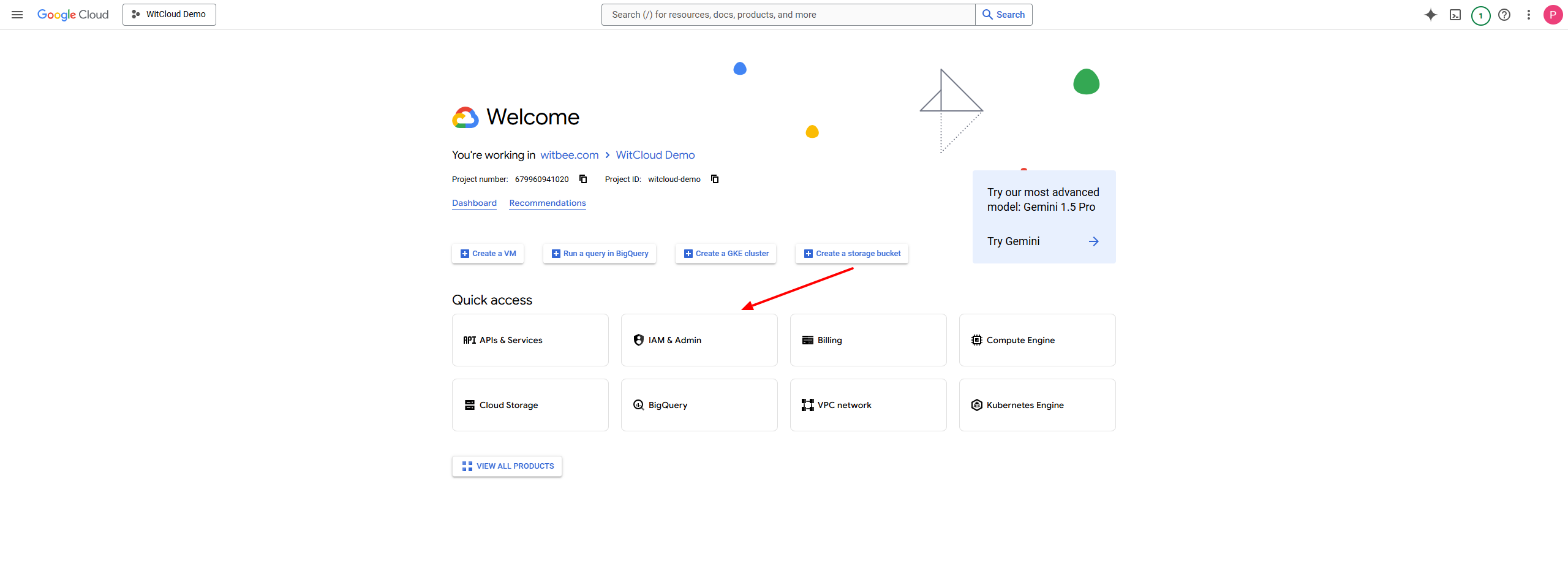Open the Cloud Storage card
The width and height of the screenshot is (1568, 579).
[530, 405]
